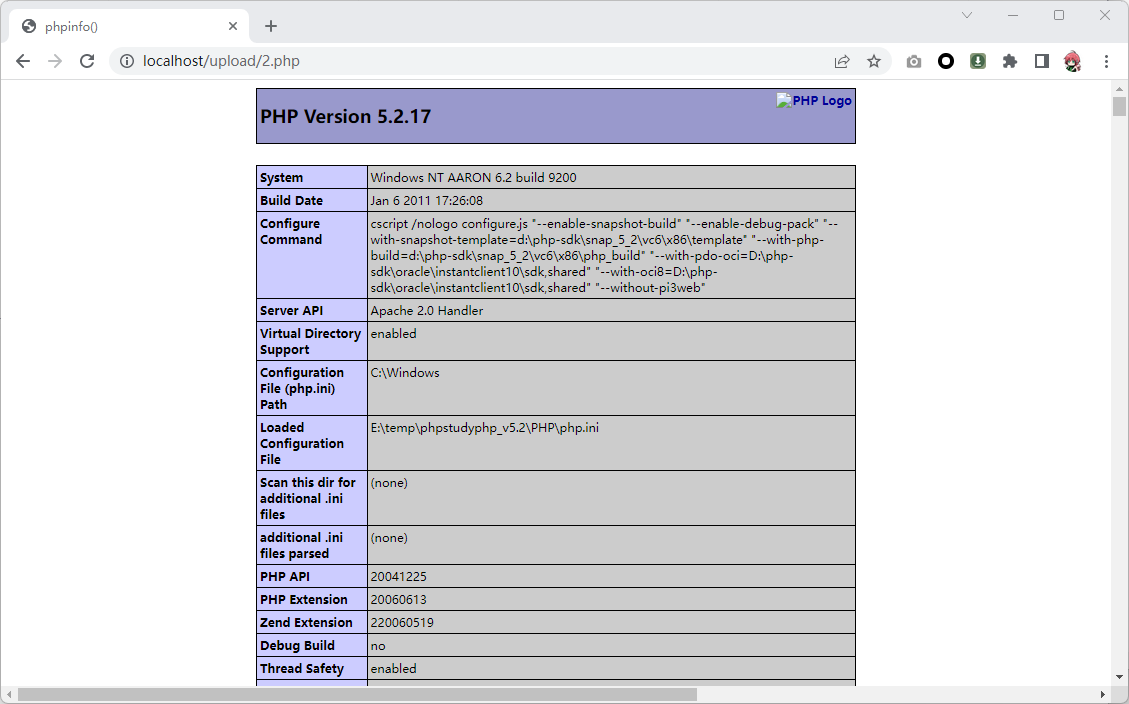
Task: Open the anime avatar profile menu
Action: pyautogui.click(x=1073, y=61)
